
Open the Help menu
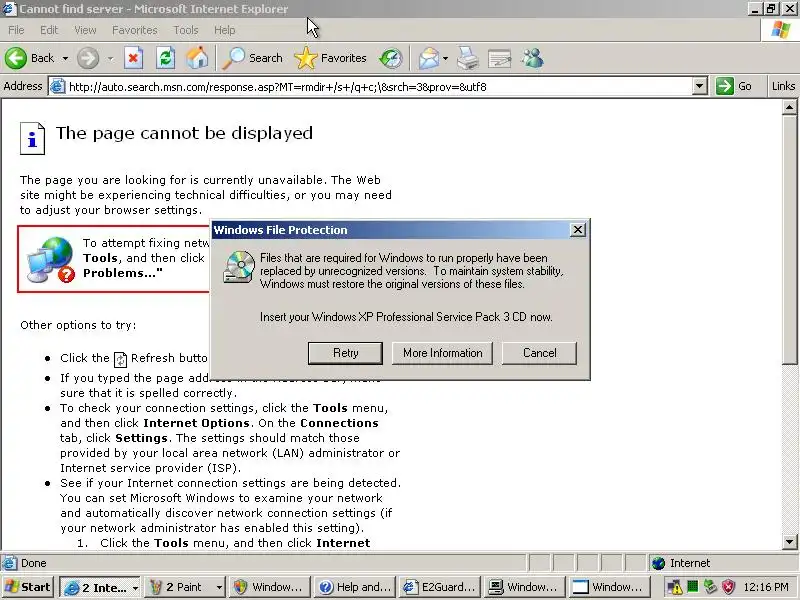224,30
